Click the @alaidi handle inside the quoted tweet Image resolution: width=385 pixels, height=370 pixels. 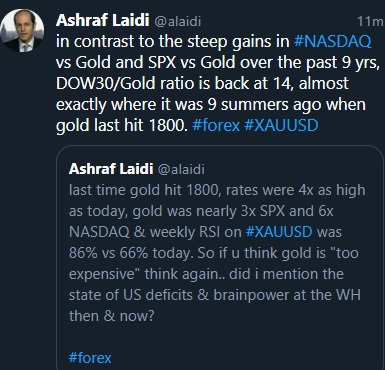(181, 169)
